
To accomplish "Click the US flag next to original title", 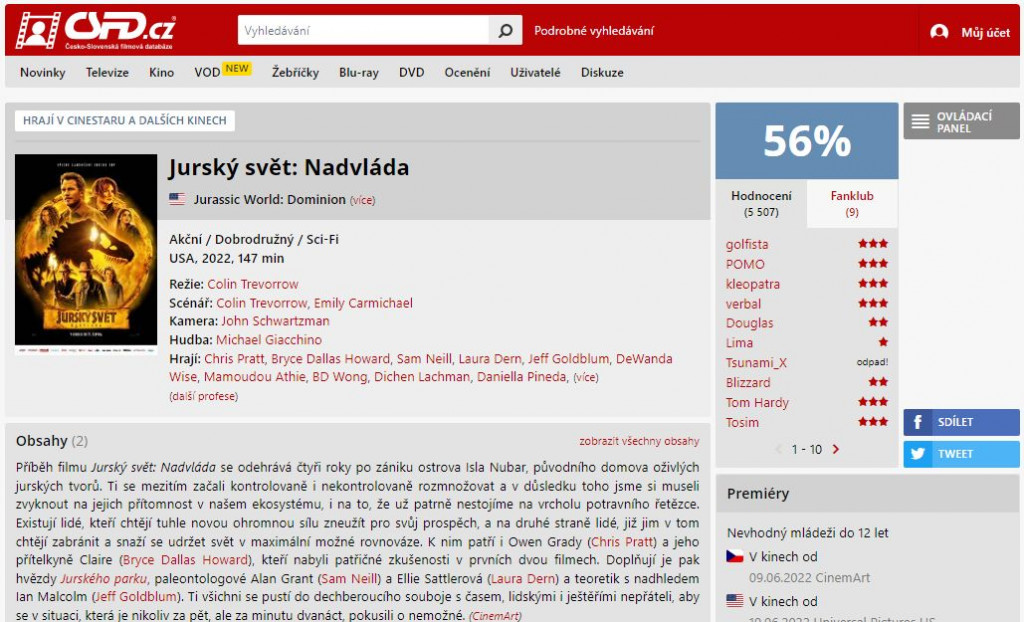I will pyautogui.click(x=177, y=199).
